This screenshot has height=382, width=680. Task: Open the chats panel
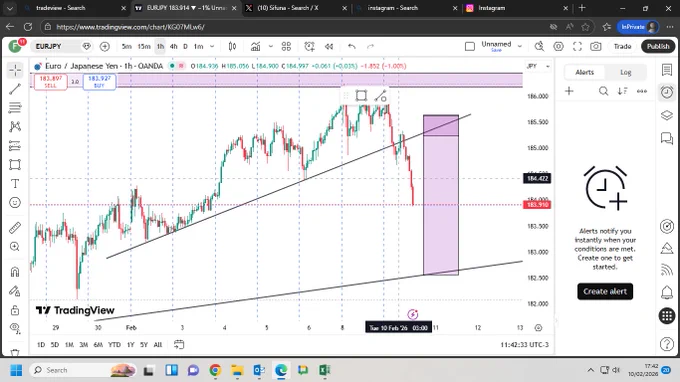click(x=667, y=138)
